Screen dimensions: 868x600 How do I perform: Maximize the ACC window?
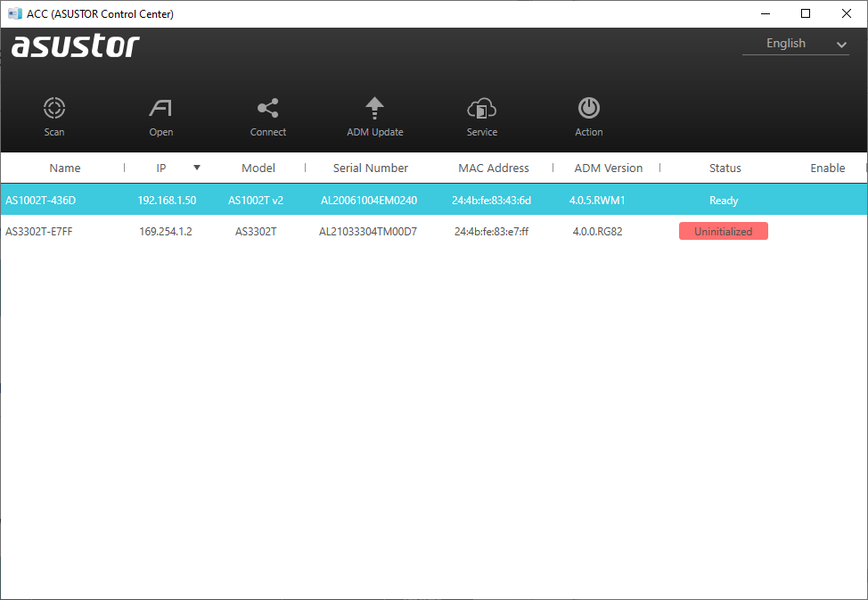(x=805, y=13)
